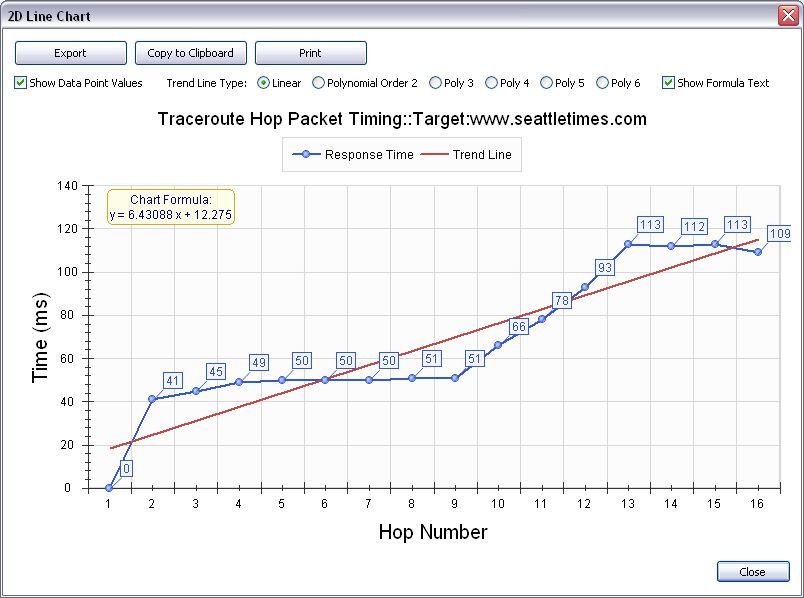The image size is (804, 598).
Task: Click the data point at hop 14
Action: click(x=671, y=246)
